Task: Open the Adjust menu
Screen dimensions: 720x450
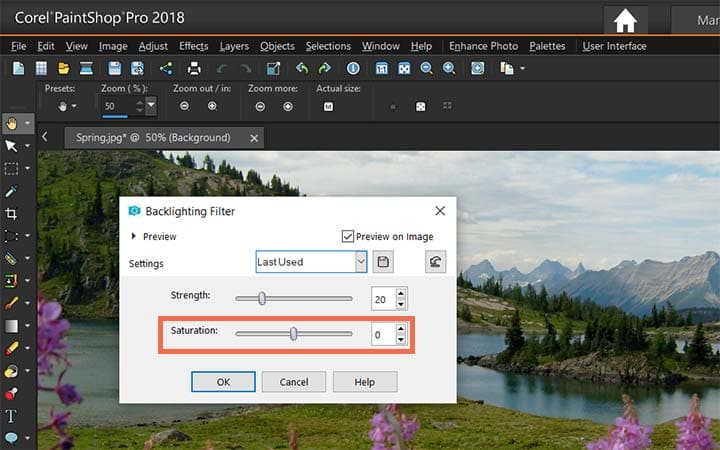Action: [153, 46]
